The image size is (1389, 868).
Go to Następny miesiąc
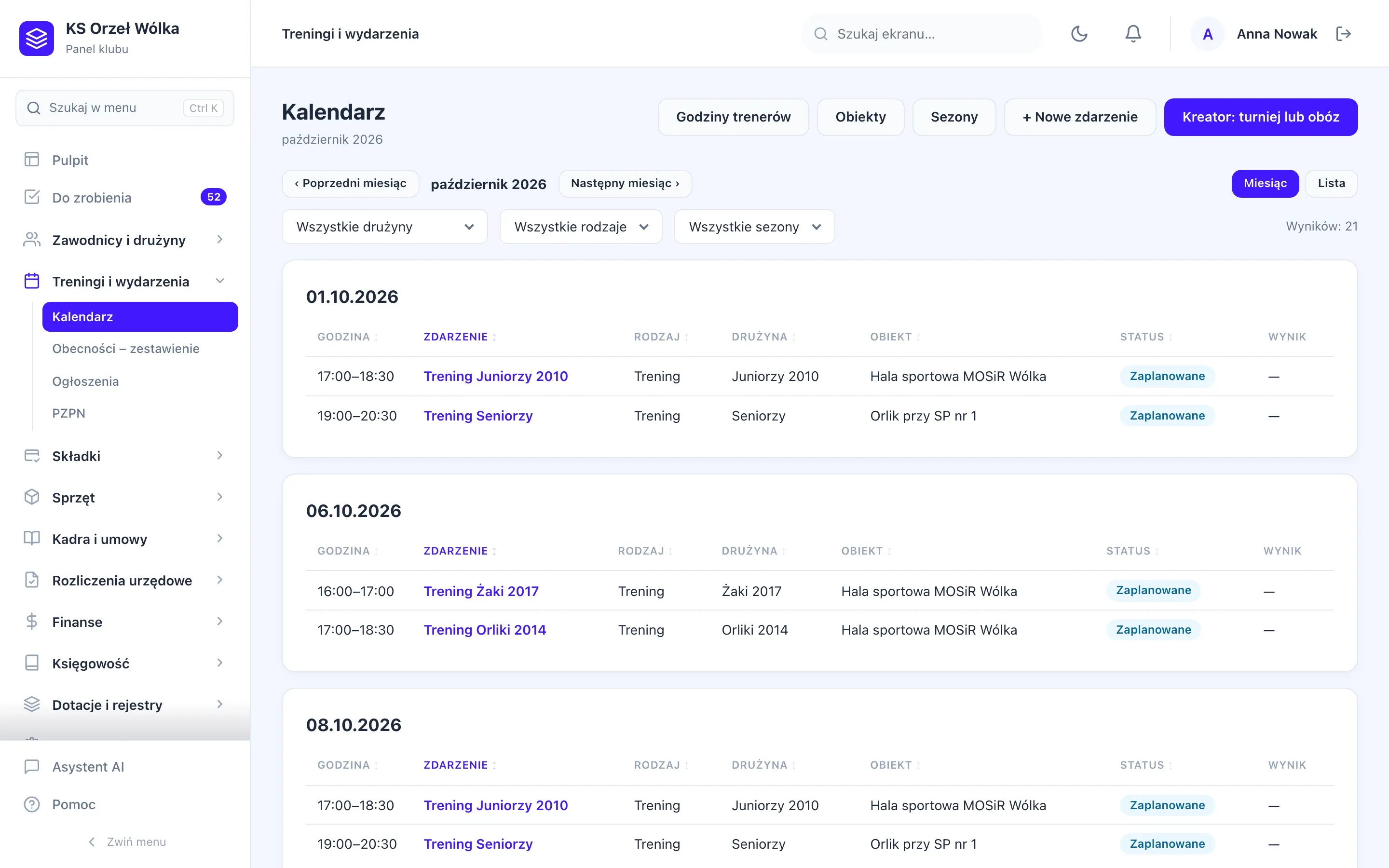[x=625, y=183]
